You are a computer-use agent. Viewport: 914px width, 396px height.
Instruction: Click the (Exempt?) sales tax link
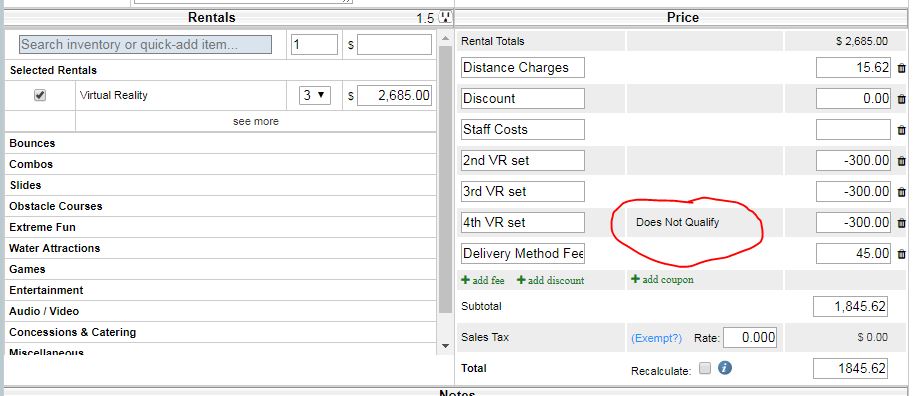(x=656, y=338)
